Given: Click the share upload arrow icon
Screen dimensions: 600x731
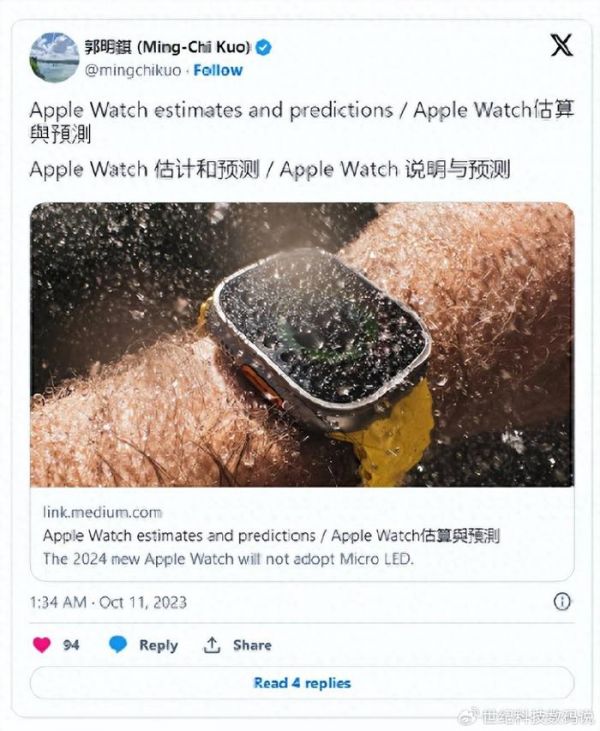Looking at the screenshot, I should [212, 645].
